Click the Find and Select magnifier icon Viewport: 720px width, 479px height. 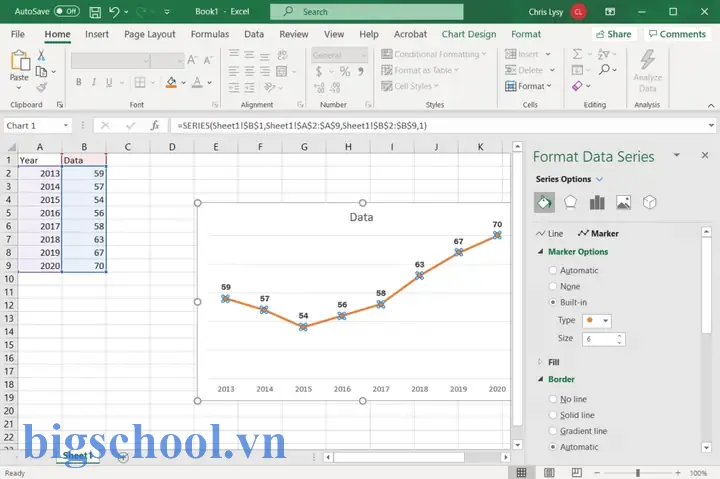604,70
